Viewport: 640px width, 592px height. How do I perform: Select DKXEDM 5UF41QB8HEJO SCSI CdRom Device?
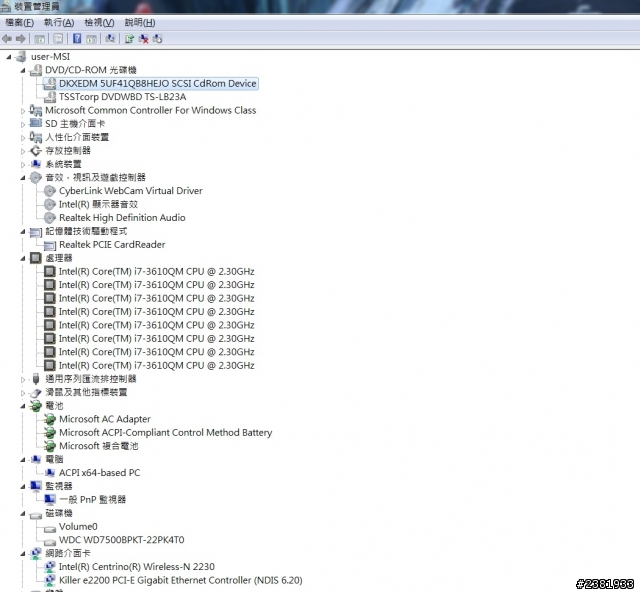click(158, 84)
